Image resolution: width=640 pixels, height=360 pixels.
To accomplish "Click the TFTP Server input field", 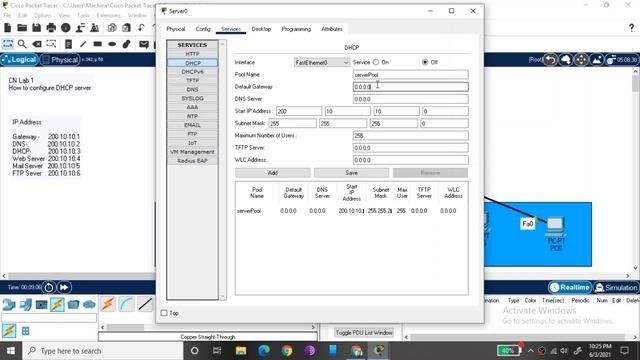I will click(x=410, y=148).
